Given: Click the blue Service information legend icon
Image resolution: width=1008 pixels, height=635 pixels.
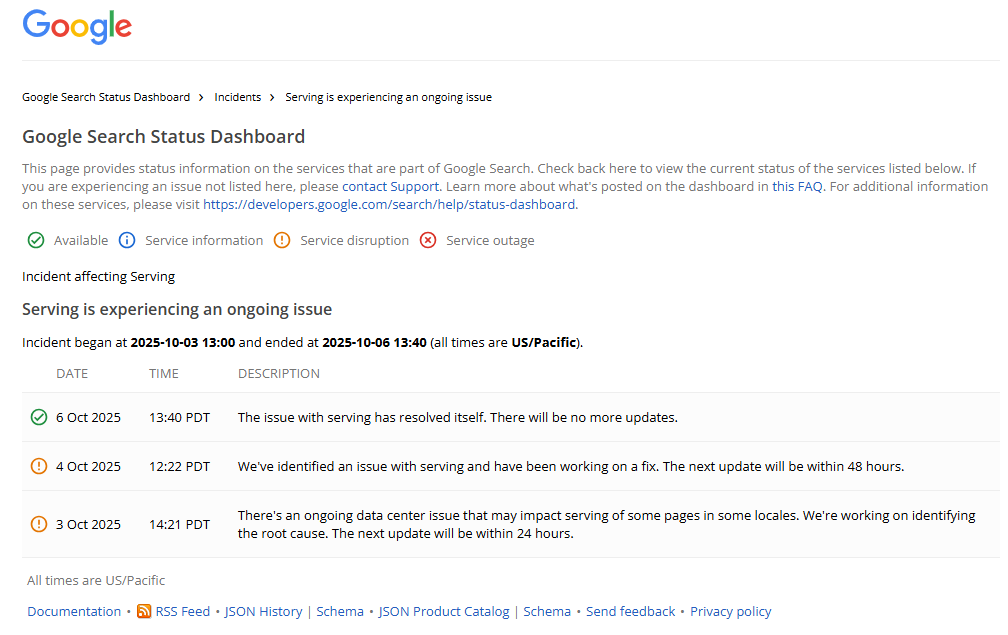Looking at the screenshot, I should [x=127, y=240].
